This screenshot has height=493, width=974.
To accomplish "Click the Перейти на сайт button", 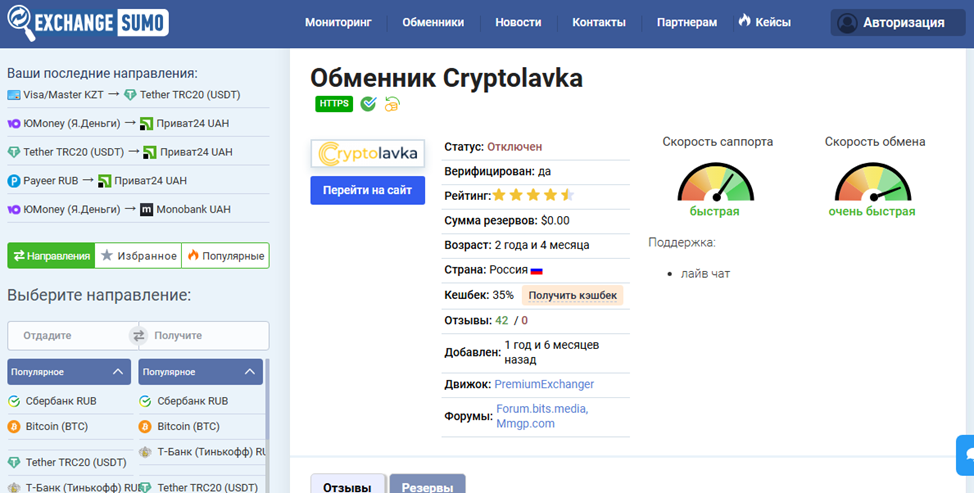I will [x=368, y=191].
